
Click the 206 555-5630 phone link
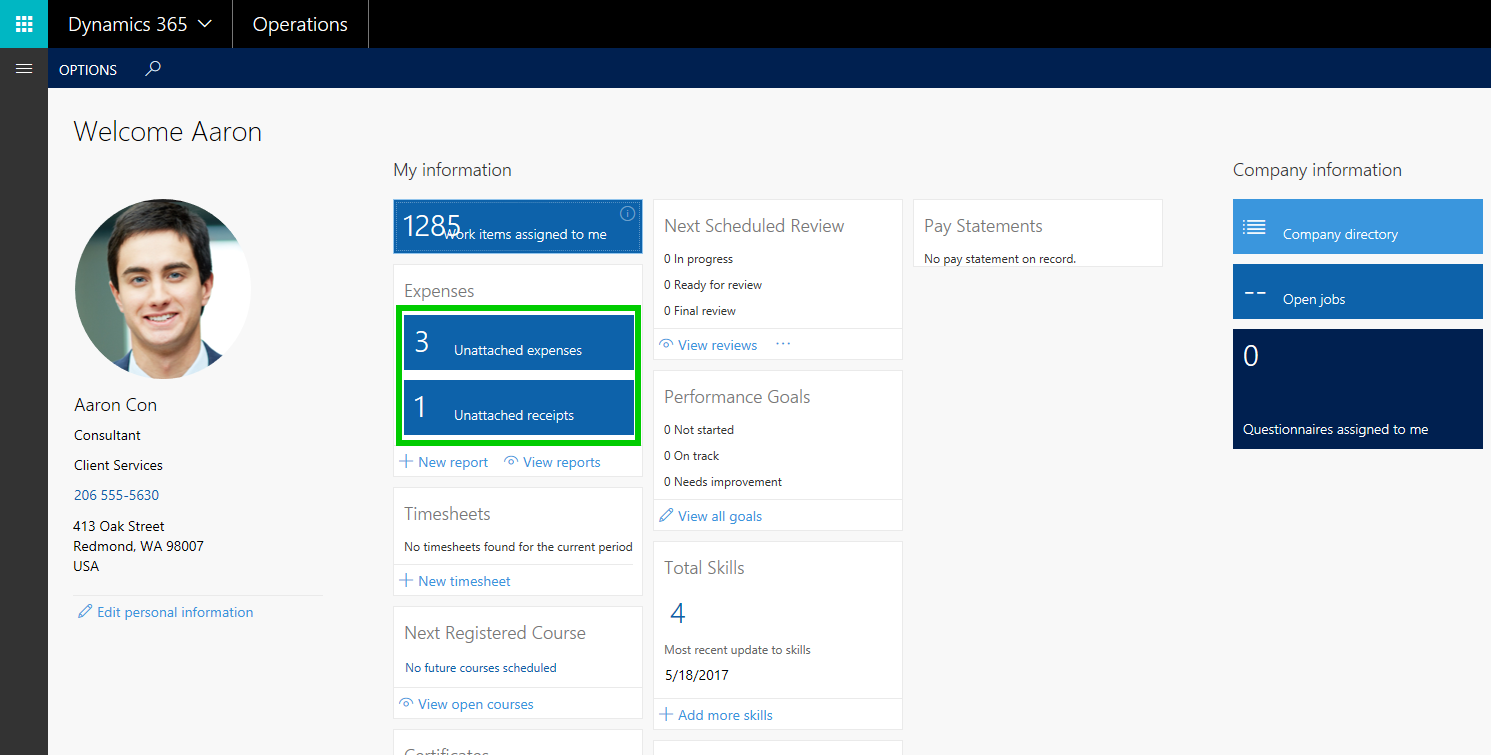tap(116, 495)
